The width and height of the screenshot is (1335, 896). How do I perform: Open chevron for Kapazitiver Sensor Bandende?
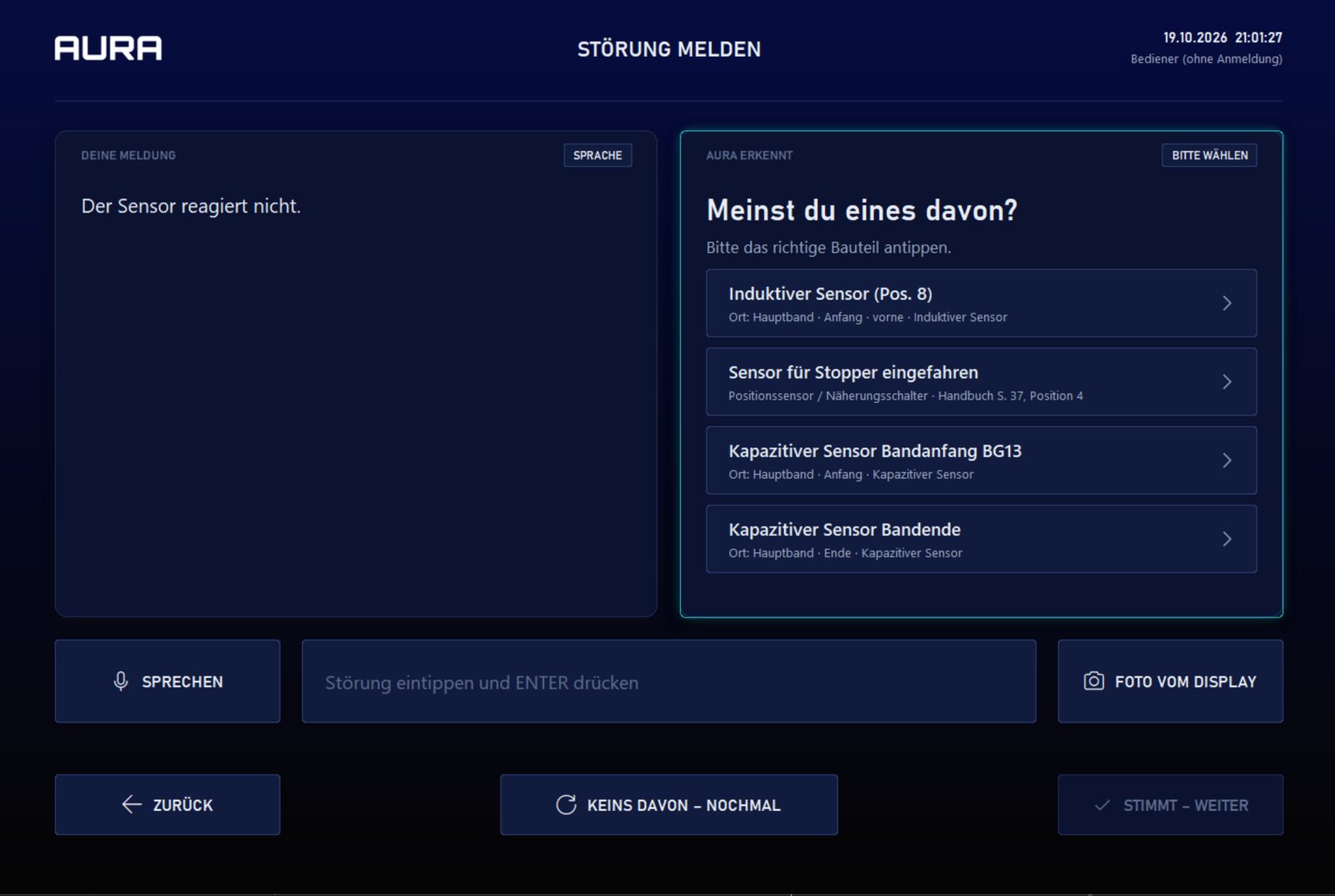click(1227, 539)
